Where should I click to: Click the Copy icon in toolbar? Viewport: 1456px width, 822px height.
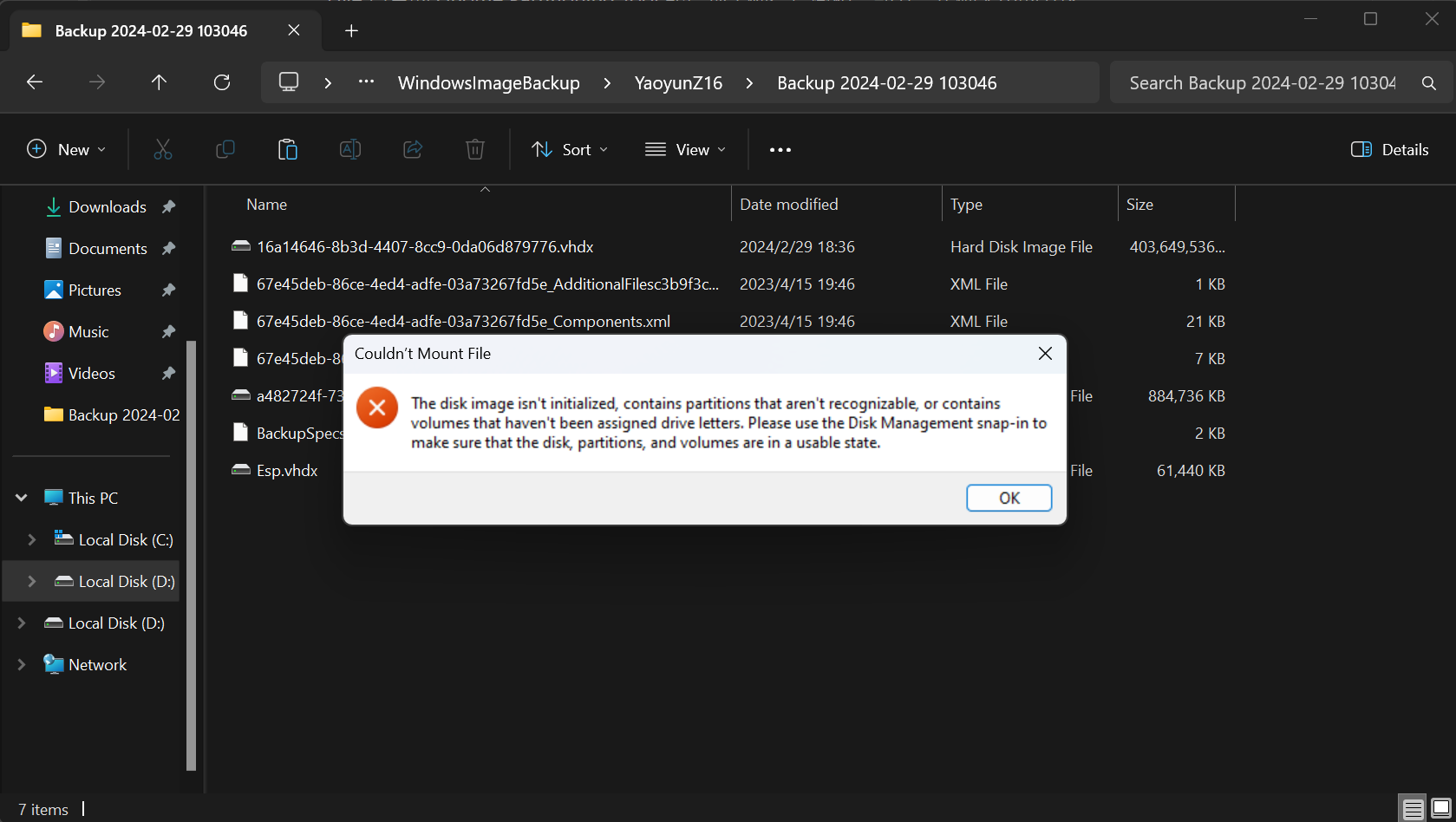[225, 149]
